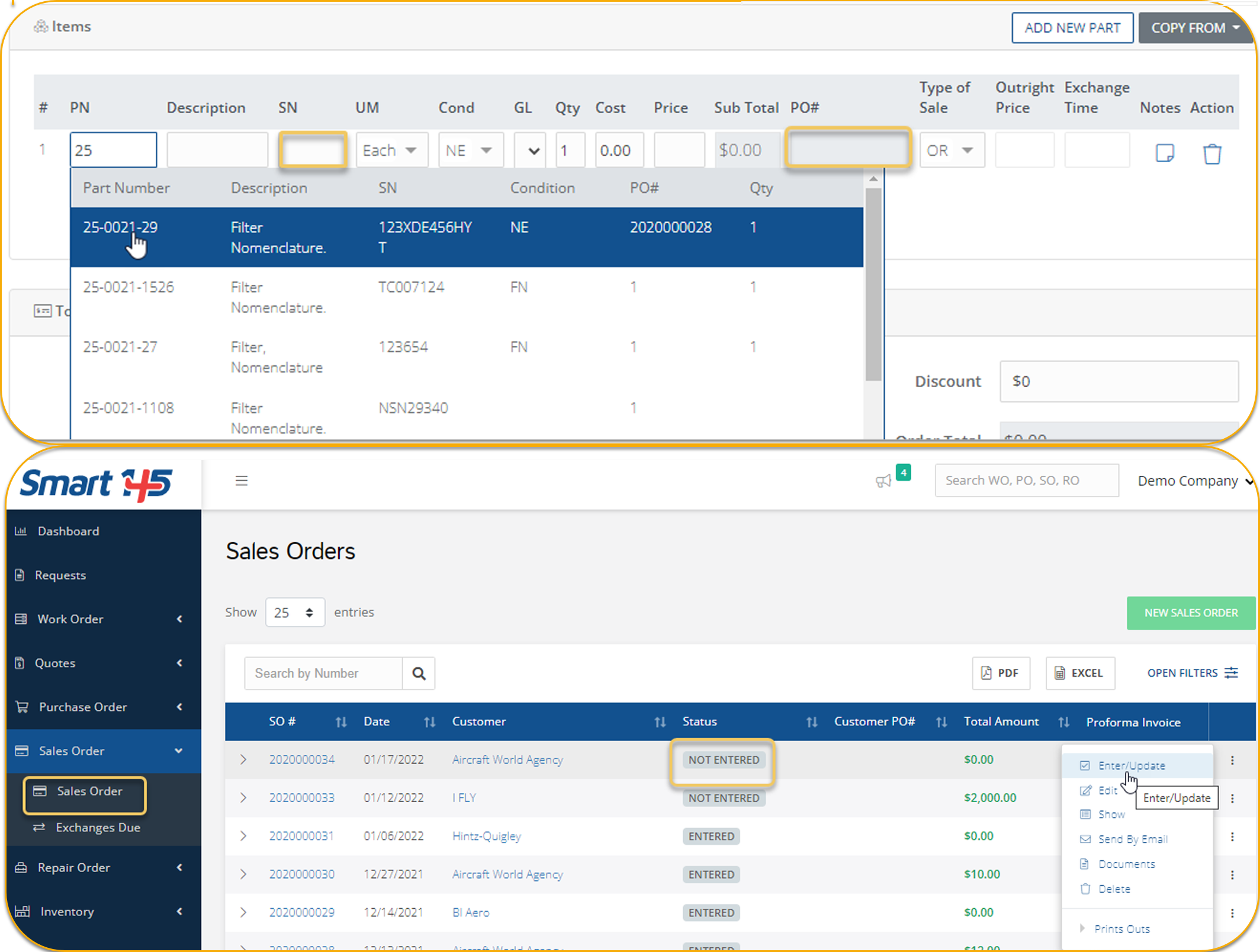1260x952 pixels.
Task: Click the trash delete icon in item row 1
Action: (1212, 153)
